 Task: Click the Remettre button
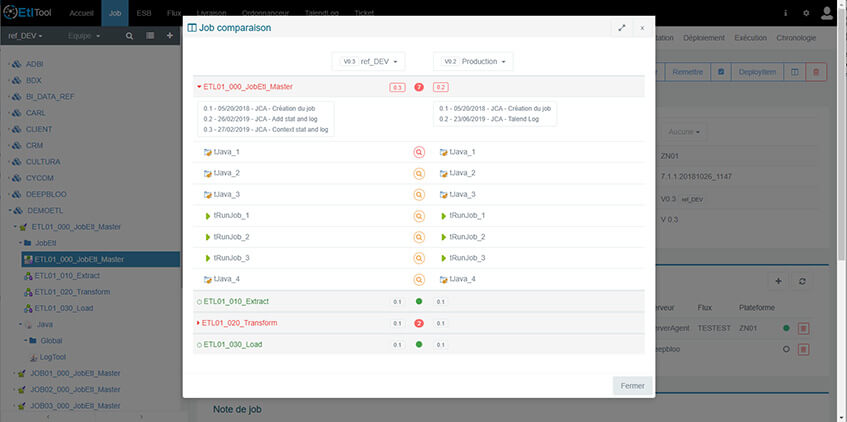(x=687, y=72)
